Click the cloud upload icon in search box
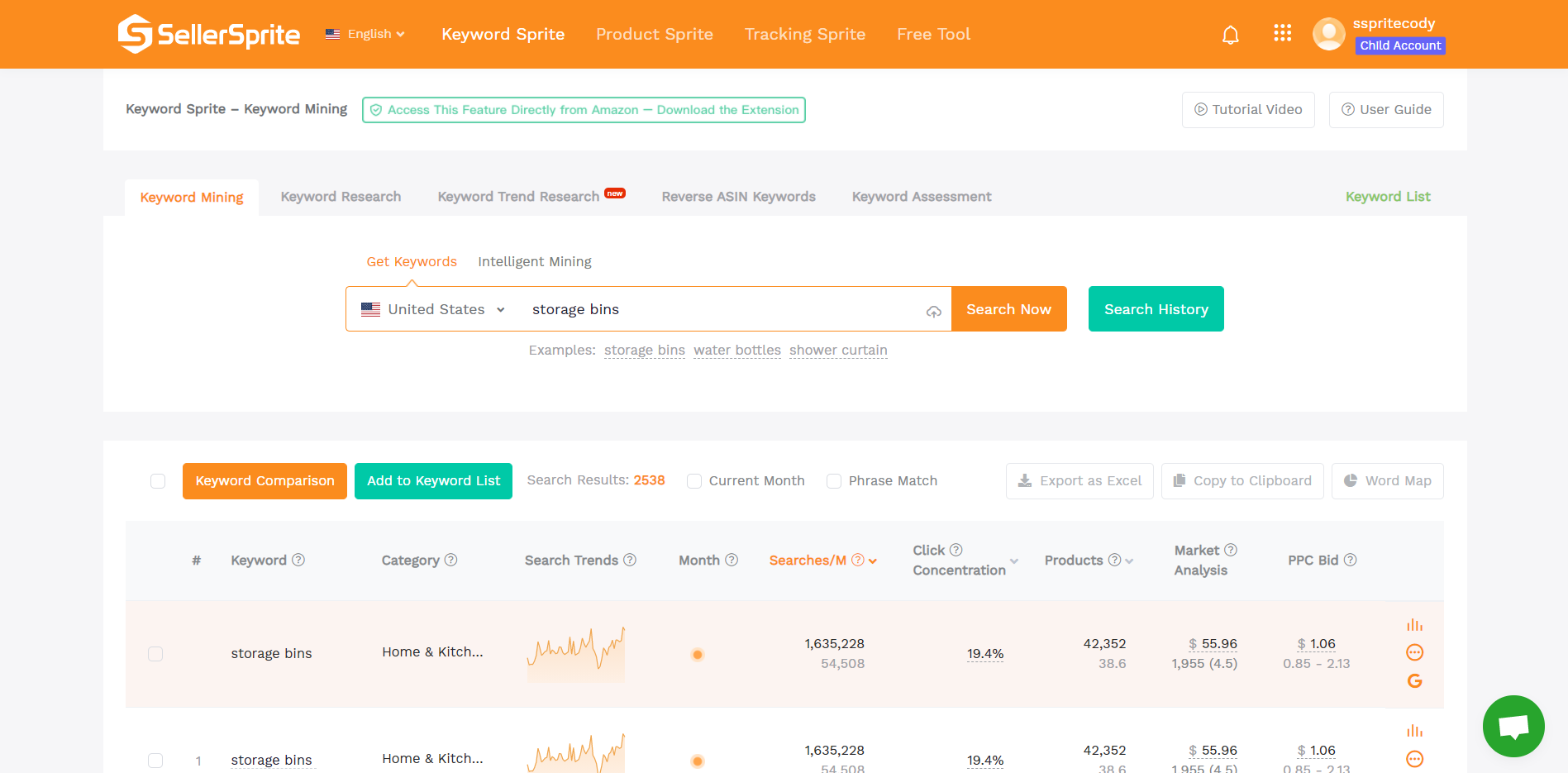 coord(934,312)
